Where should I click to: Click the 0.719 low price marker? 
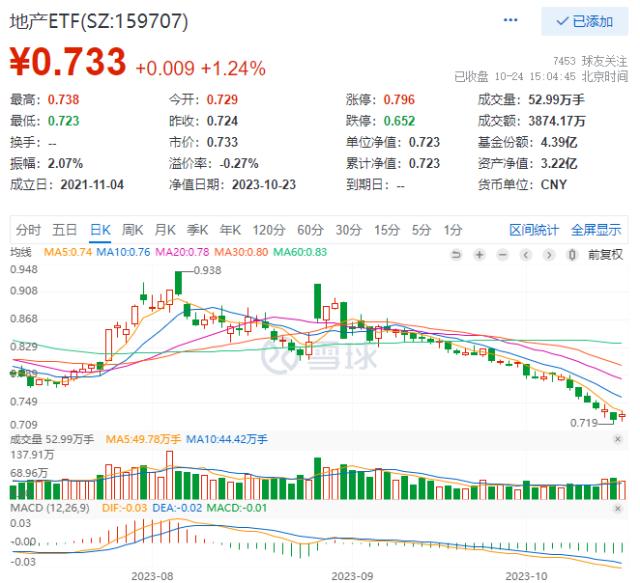tap(584, 423)
